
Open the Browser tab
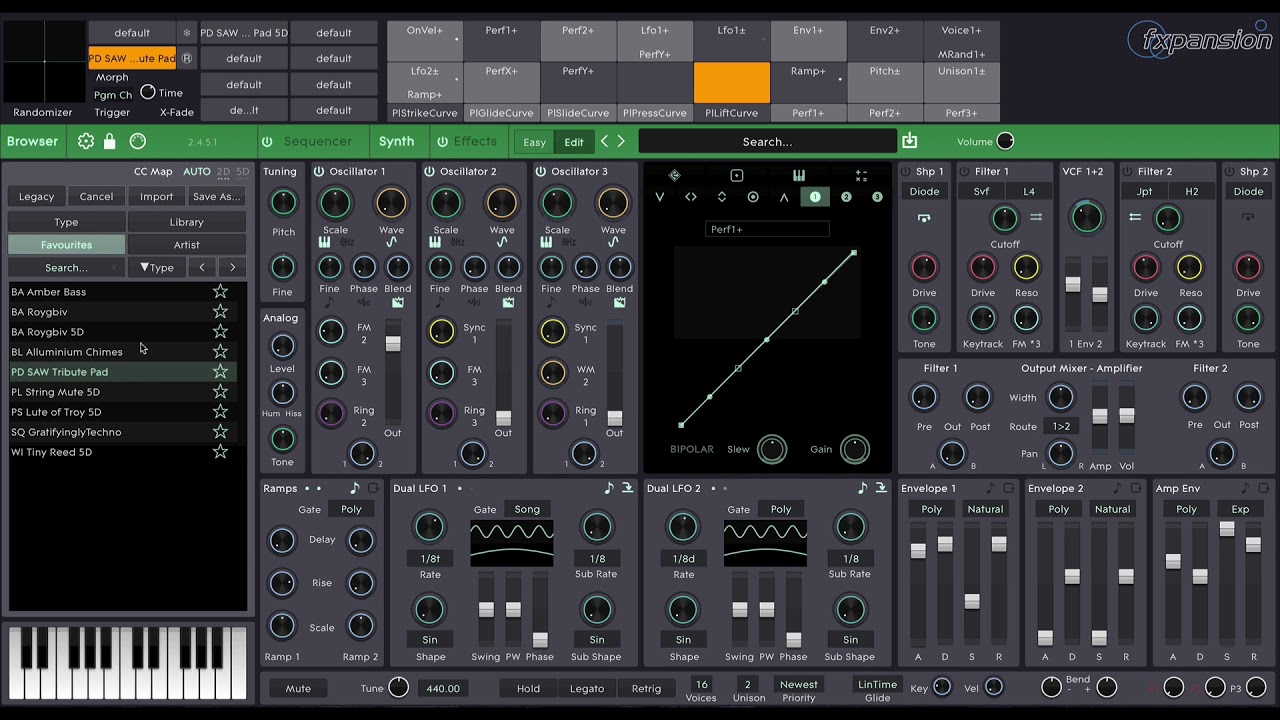33,142
